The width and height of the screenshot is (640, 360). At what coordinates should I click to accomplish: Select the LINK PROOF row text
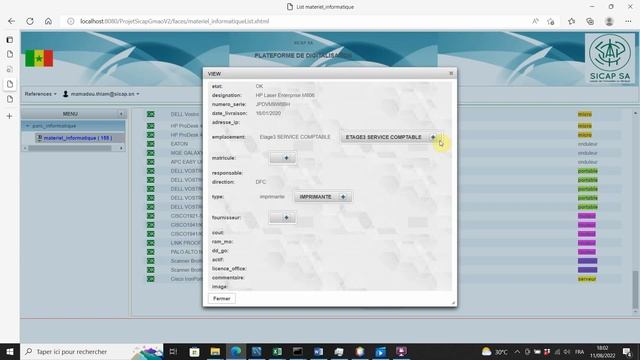pyautogui.click(x=187, y=242)
